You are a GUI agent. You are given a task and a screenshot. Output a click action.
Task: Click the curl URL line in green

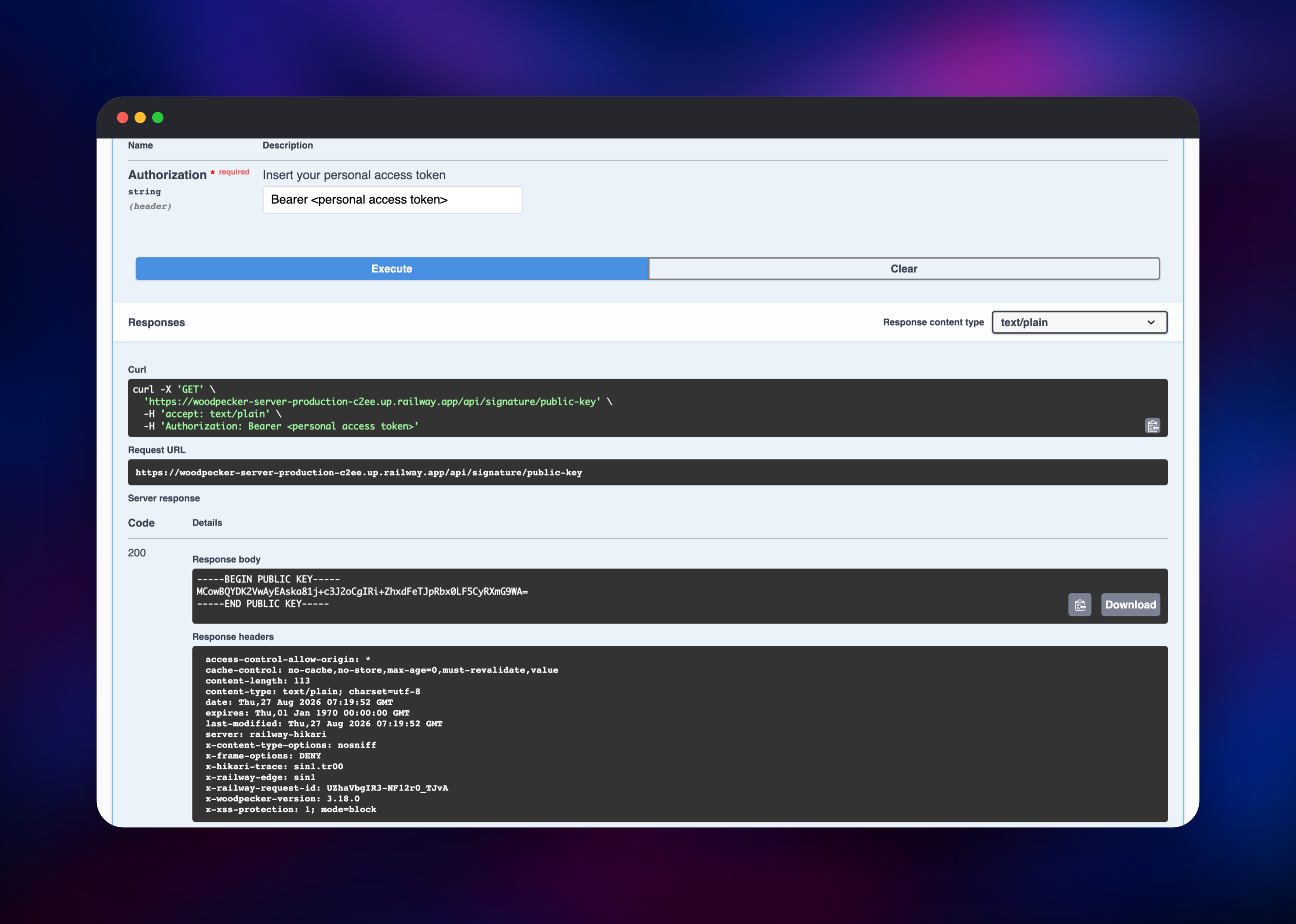tap(378, 402)
